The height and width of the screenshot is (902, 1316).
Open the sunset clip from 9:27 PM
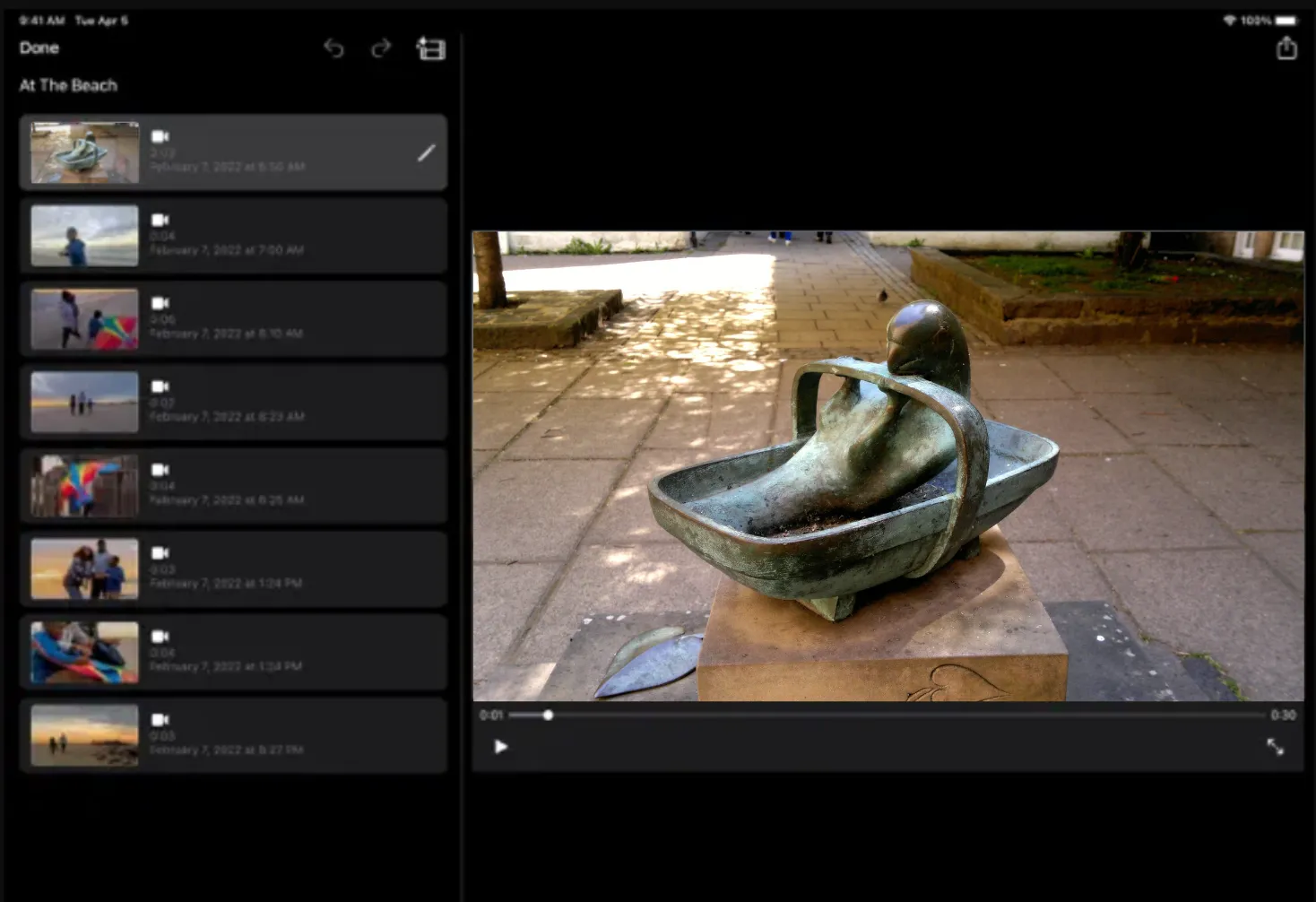233,735
